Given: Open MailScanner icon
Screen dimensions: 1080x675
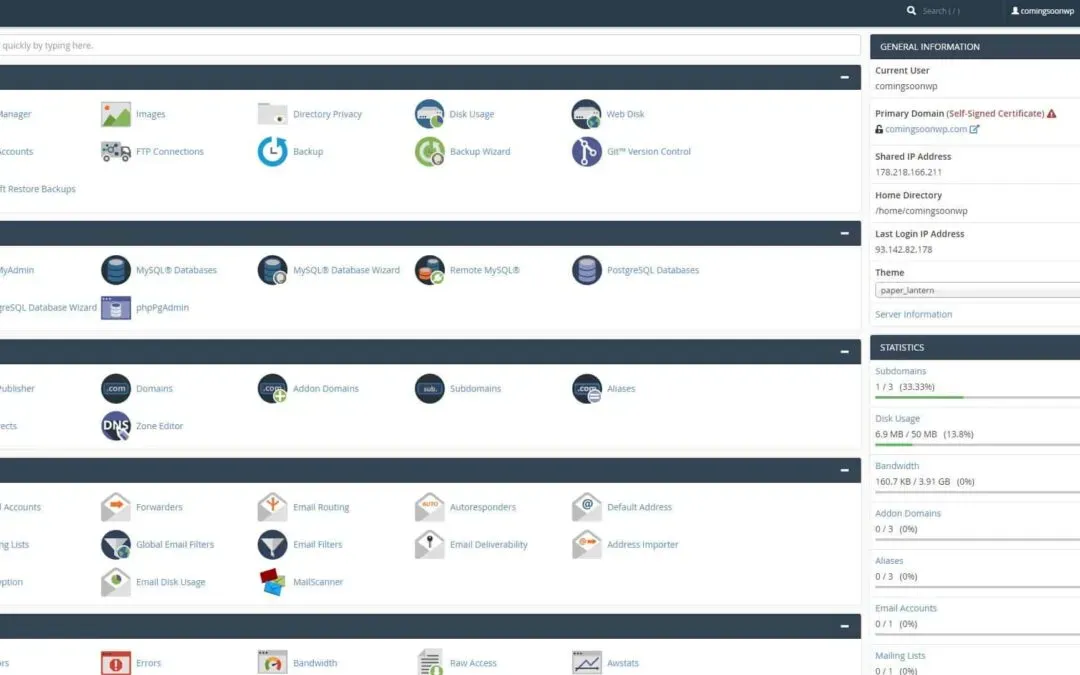Looking at the screenshot, I should pos(272,582).
